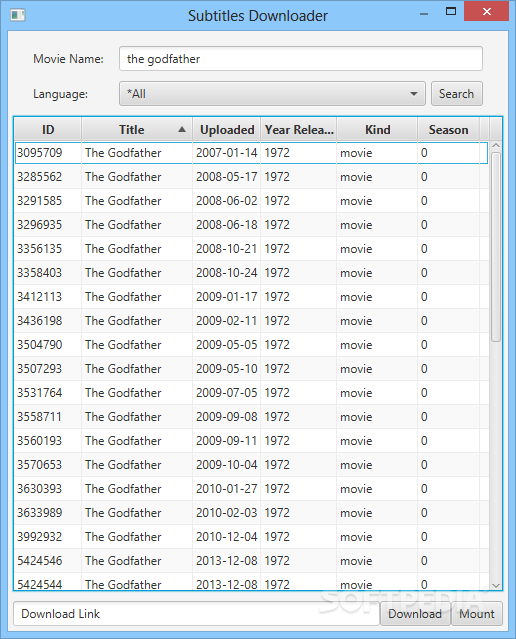Click upload date 2009-05-10
The height and width of the screenshot is (639, 516).
click(x=227, y=369)
